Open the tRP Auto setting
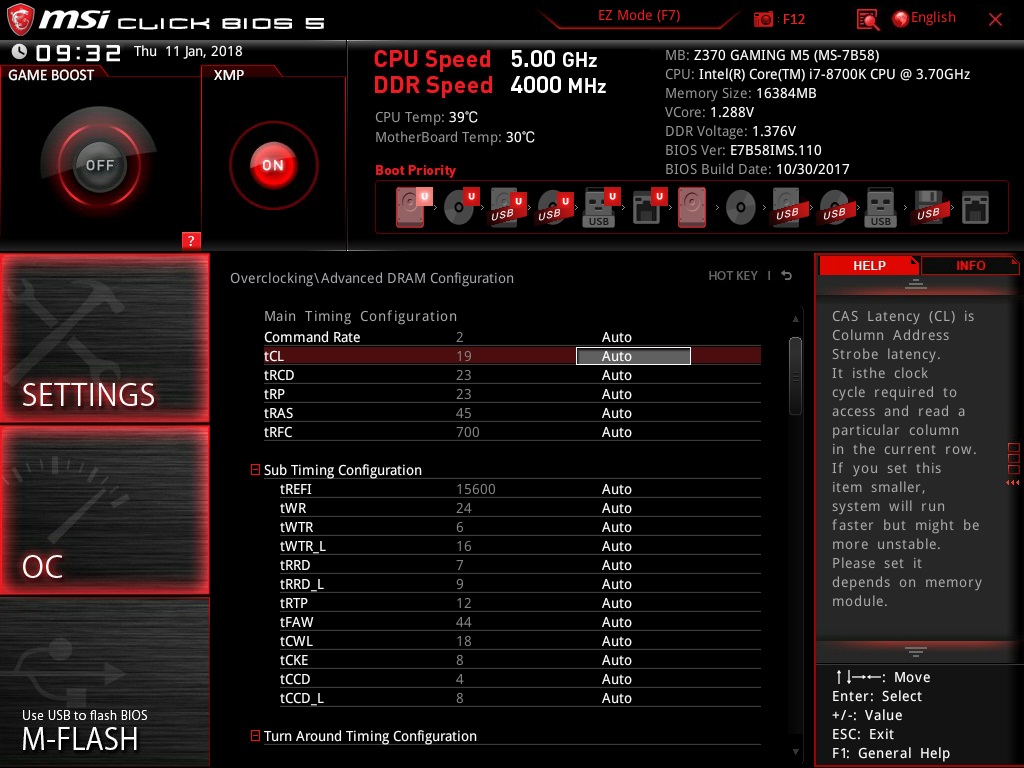The image size is (1024, 768). pyautogui.click(x=616, y=394)
